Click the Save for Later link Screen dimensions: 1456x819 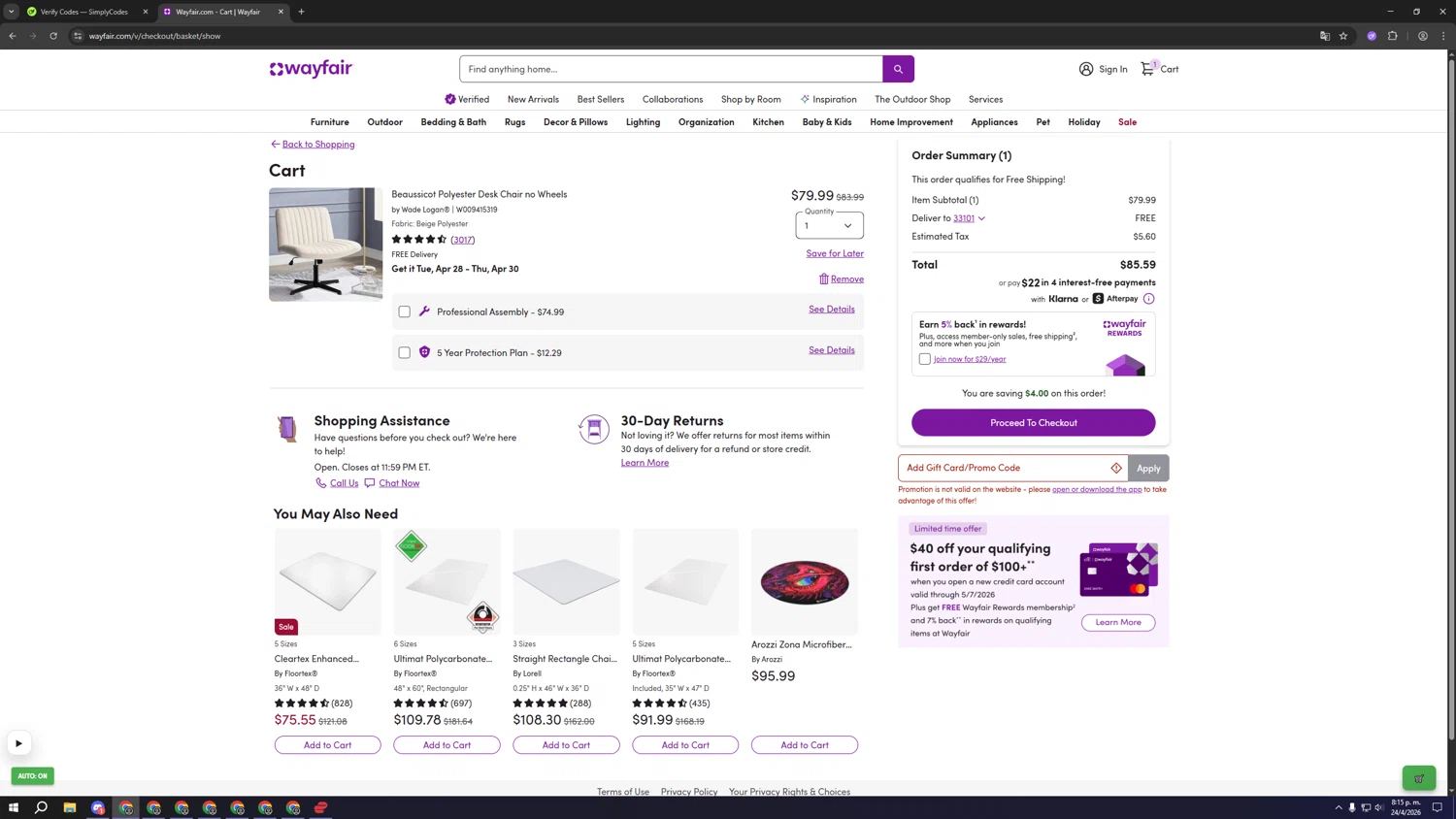835,253
